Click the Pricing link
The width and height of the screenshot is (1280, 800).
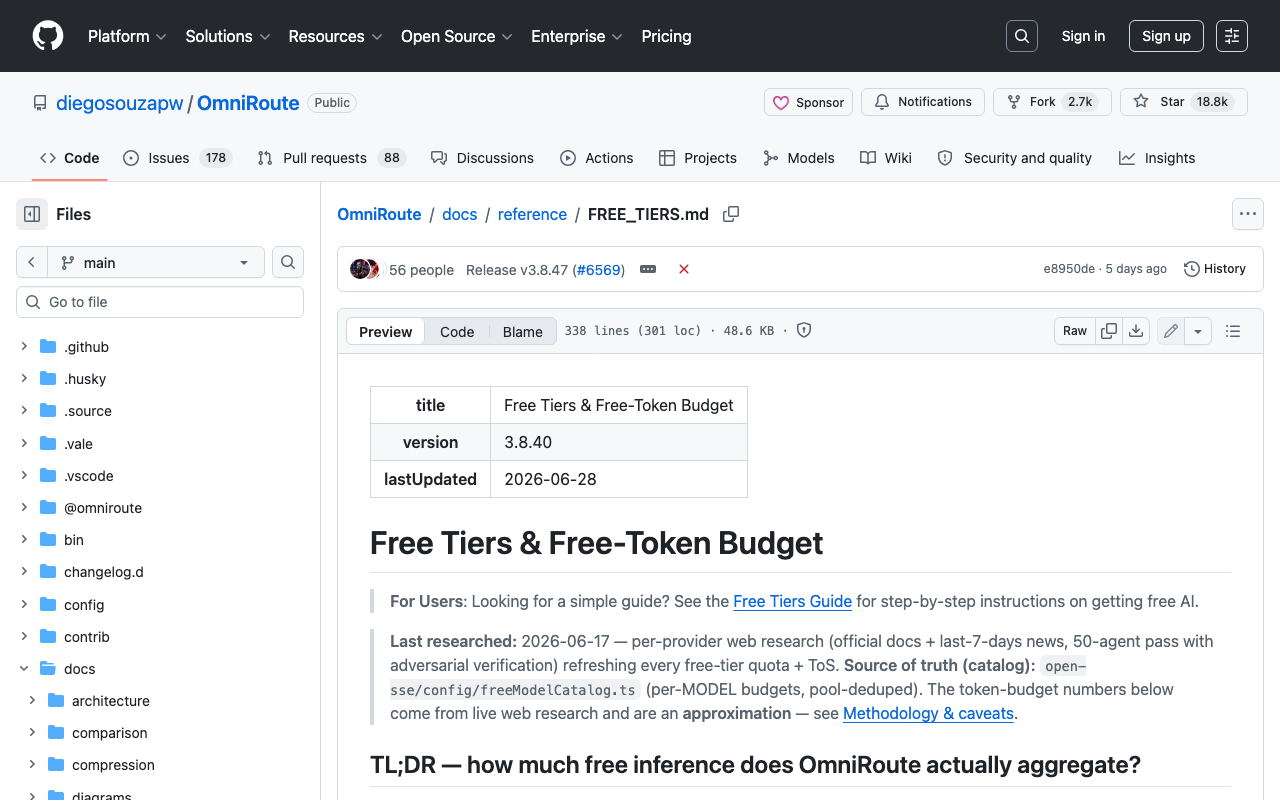(666, 36)
